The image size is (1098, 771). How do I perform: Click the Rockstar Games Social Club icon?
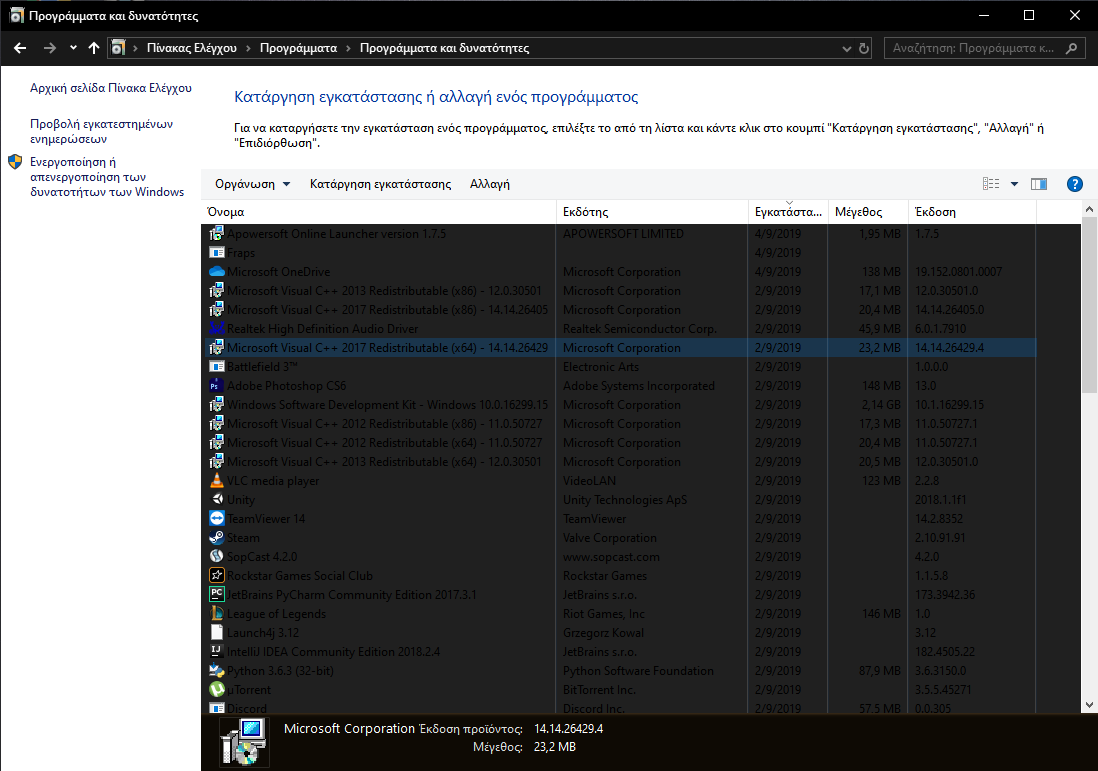click(x=216, y=575)
